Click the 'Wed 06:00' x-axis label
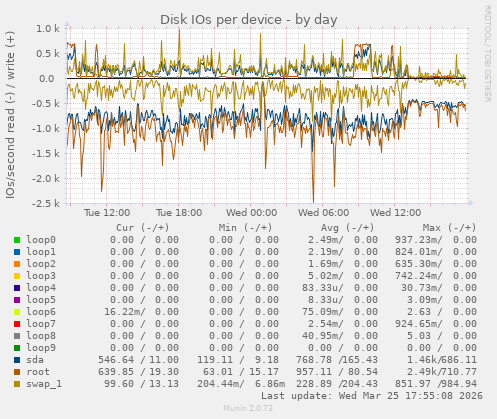Screen dimensions: 497x419 [x=323, y=213]
